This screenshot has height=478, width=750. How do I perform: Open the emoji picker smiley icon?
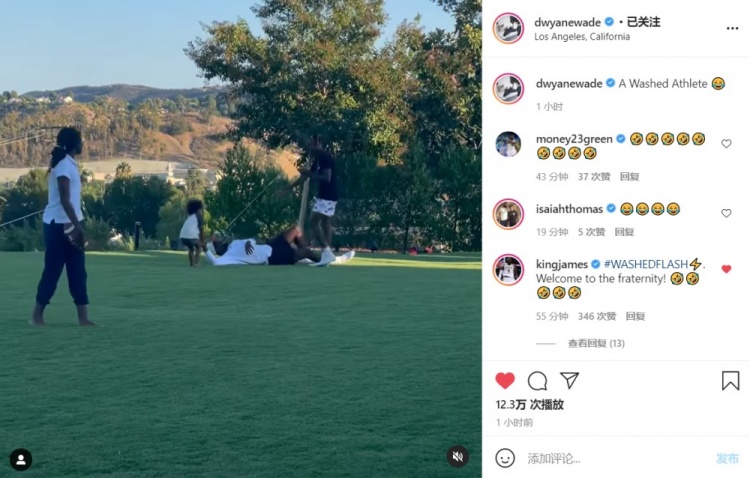pyautogui.click(x=505, y=458)
